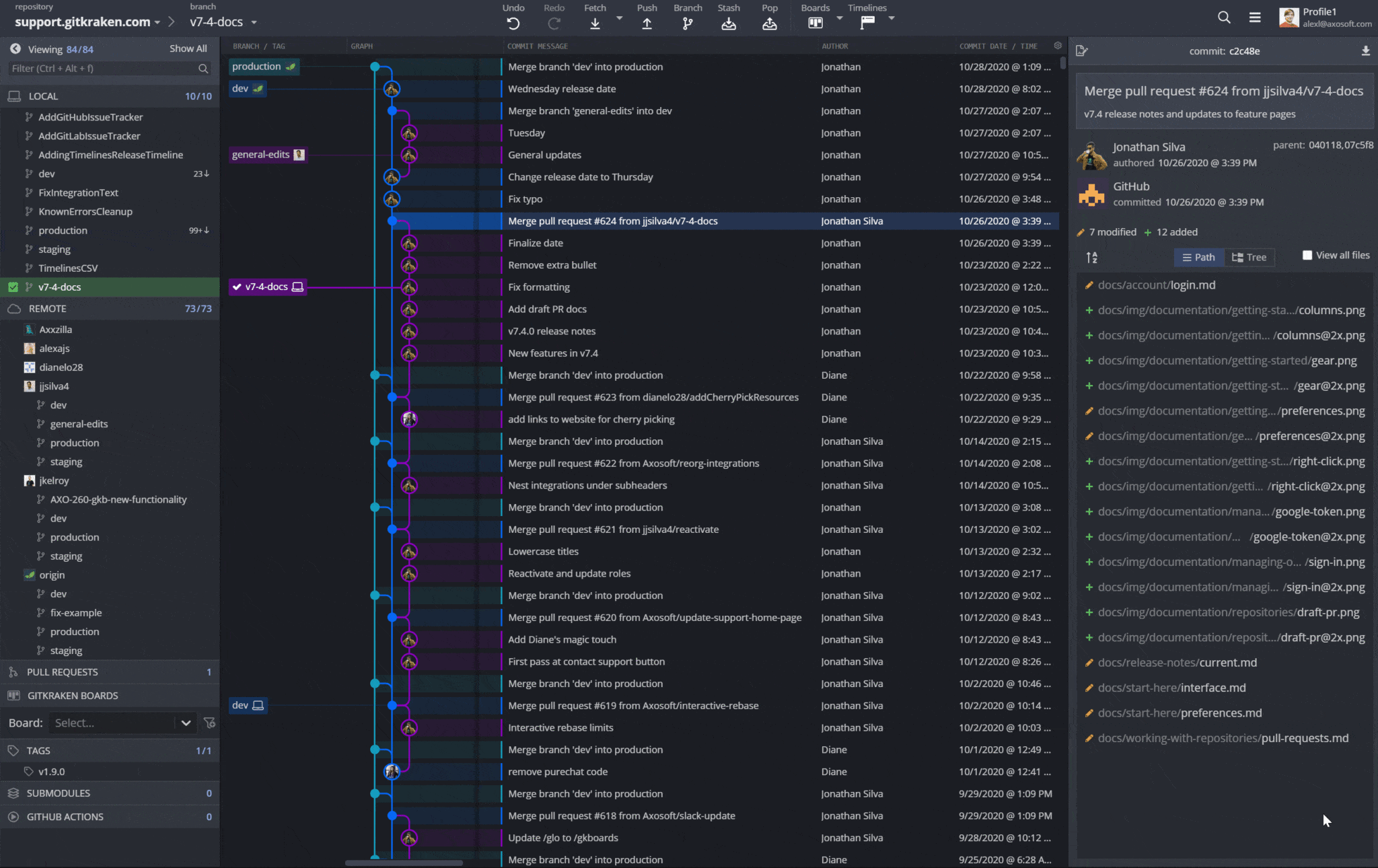The height and width of the screenshot is (868, 1378).
Task: Open Timelines toolbar icon
Action: (868, 23)
